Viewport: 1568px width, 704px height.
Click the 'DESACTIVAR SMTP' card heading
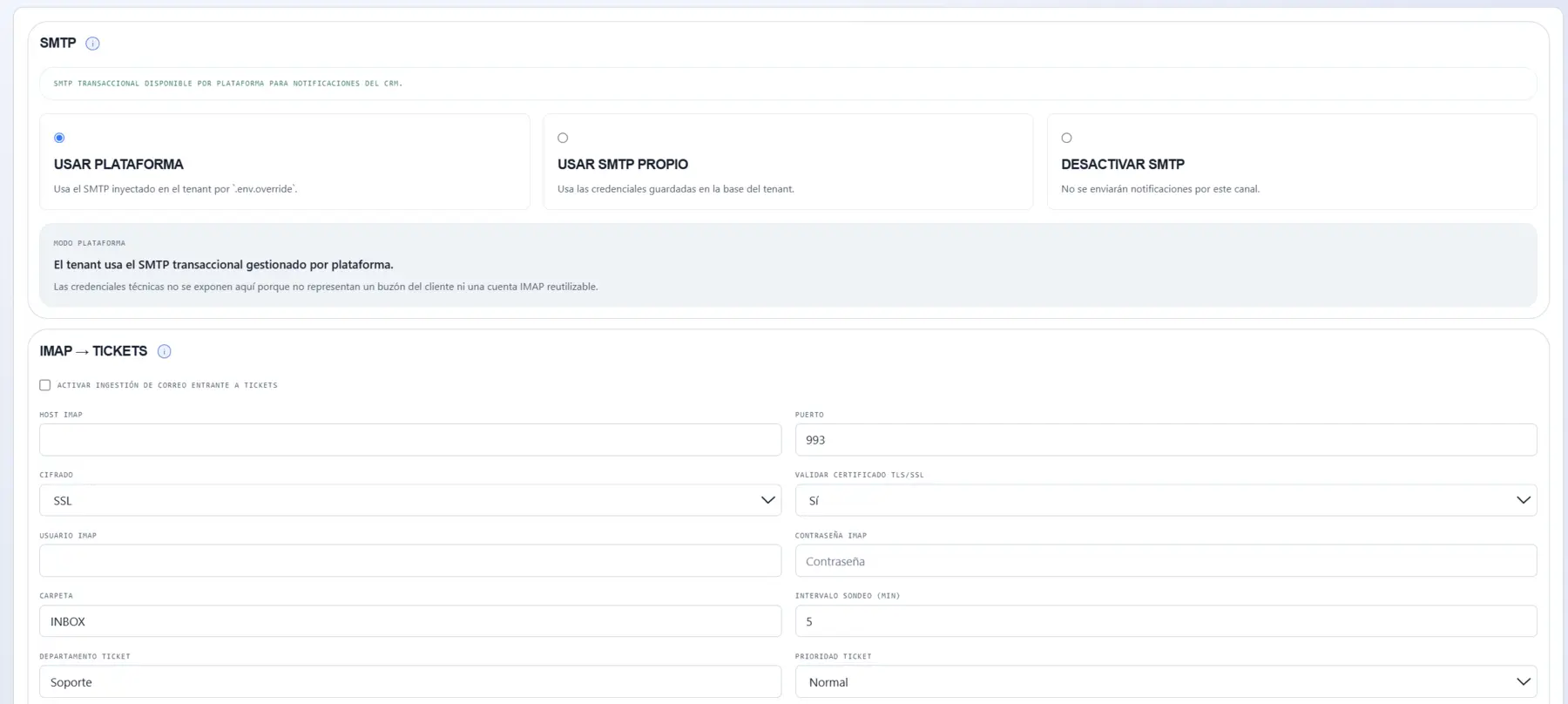1123,164
